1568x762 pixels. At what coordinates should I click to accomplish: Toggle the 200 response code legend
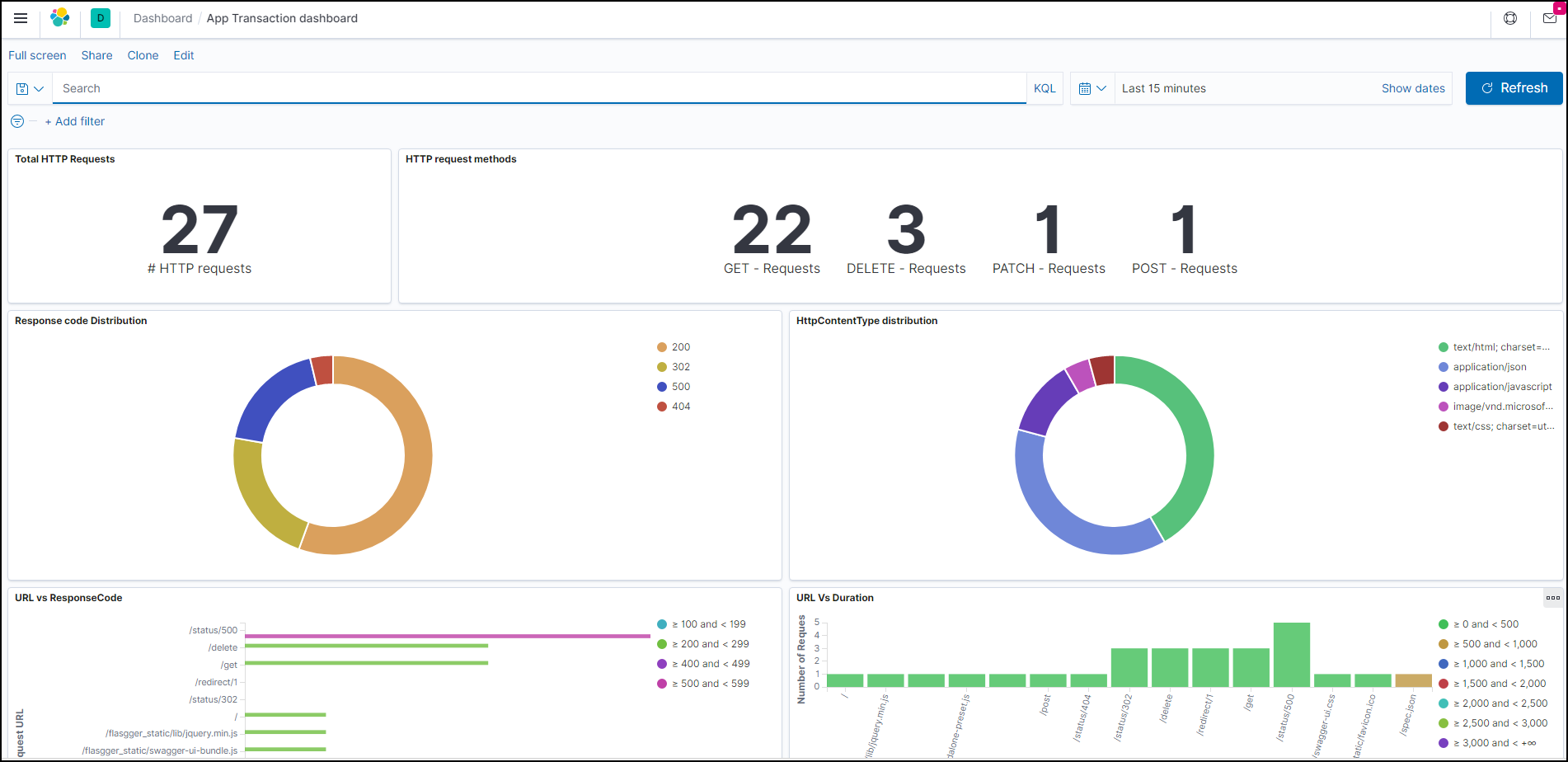coord(674,347)
